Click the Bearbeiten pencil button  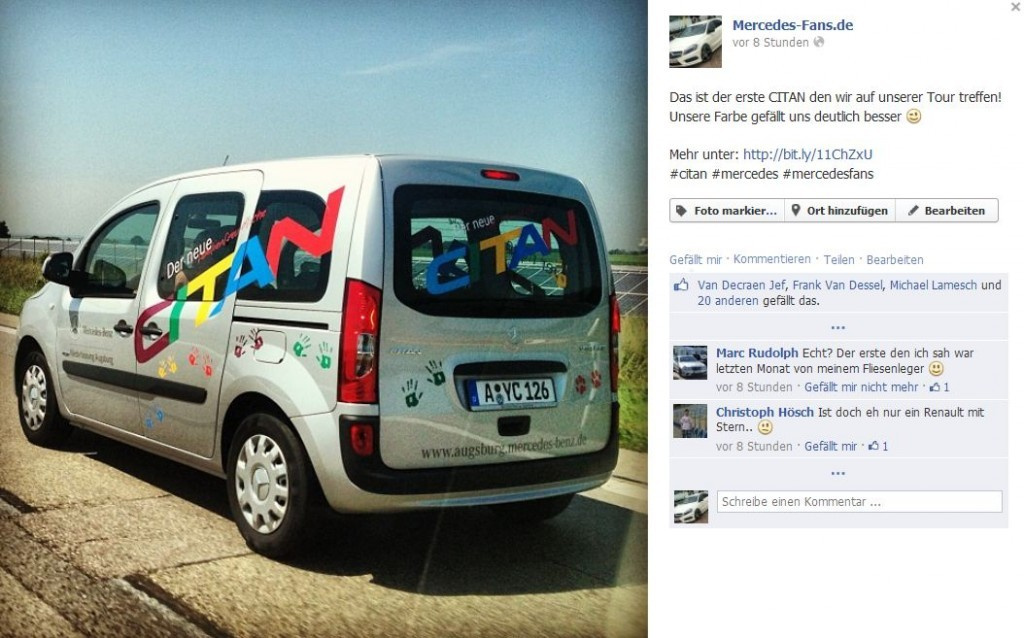[x=946, y=210]
